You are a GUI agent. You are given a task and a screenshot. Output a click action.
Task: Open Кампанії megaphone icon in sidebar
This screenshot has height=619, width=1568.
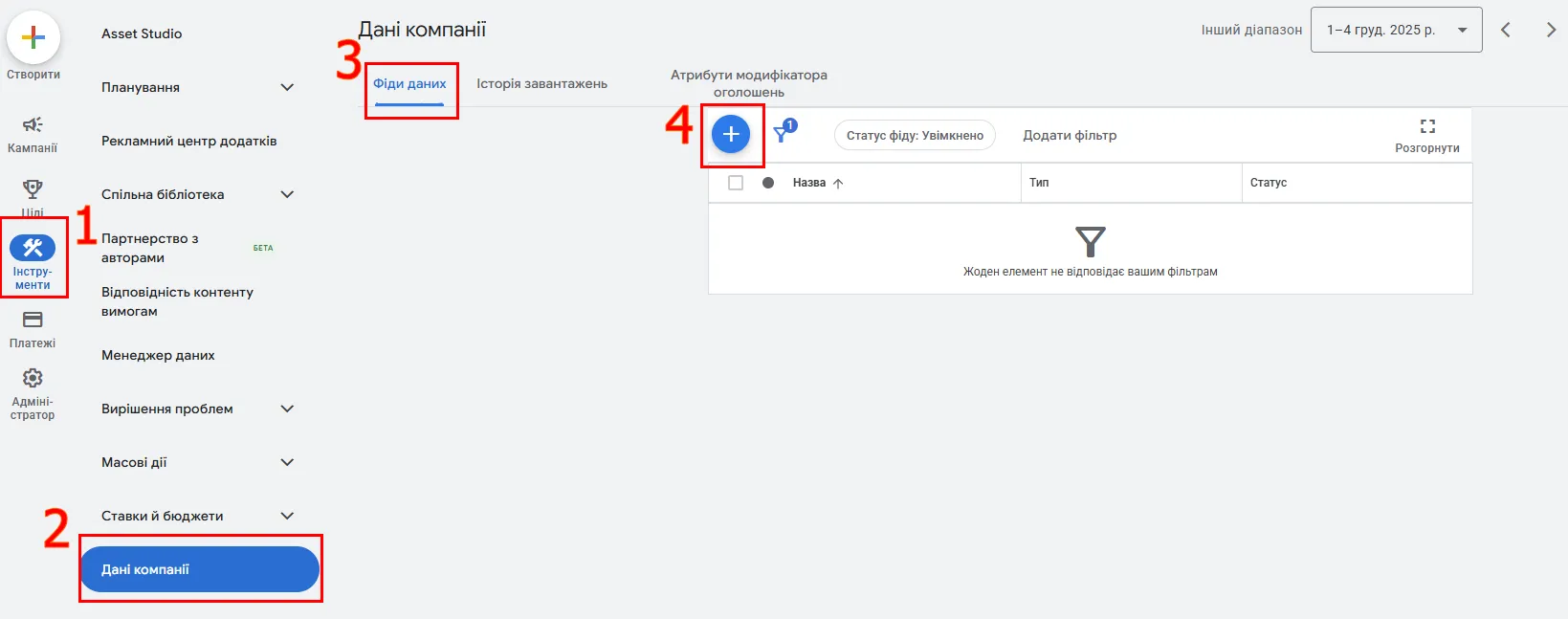pyautogui.click(x=33, y=125)
